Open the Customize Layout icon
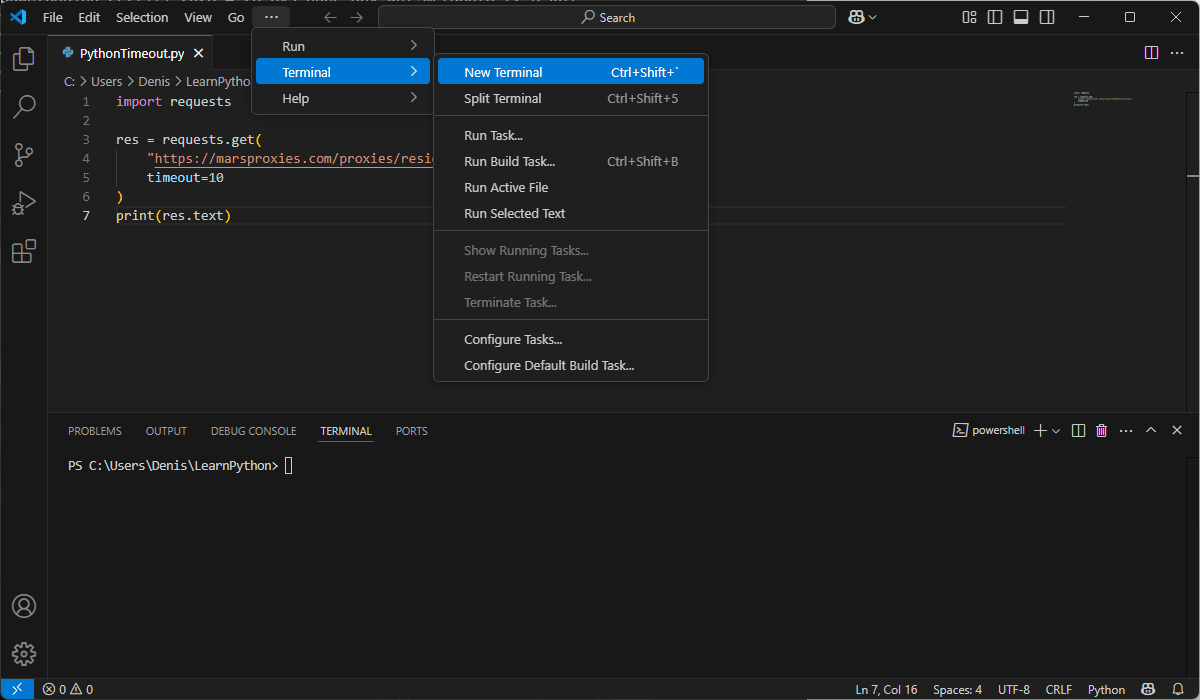The image size is (1200, 700). [969, 17]
